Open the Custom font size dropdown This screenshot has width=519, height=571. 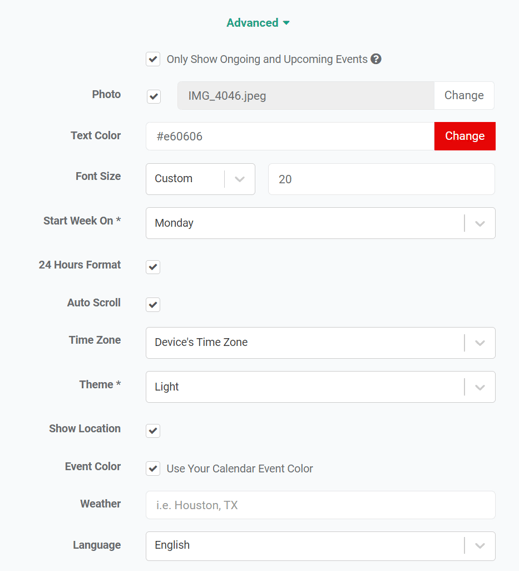coord(200,179)
